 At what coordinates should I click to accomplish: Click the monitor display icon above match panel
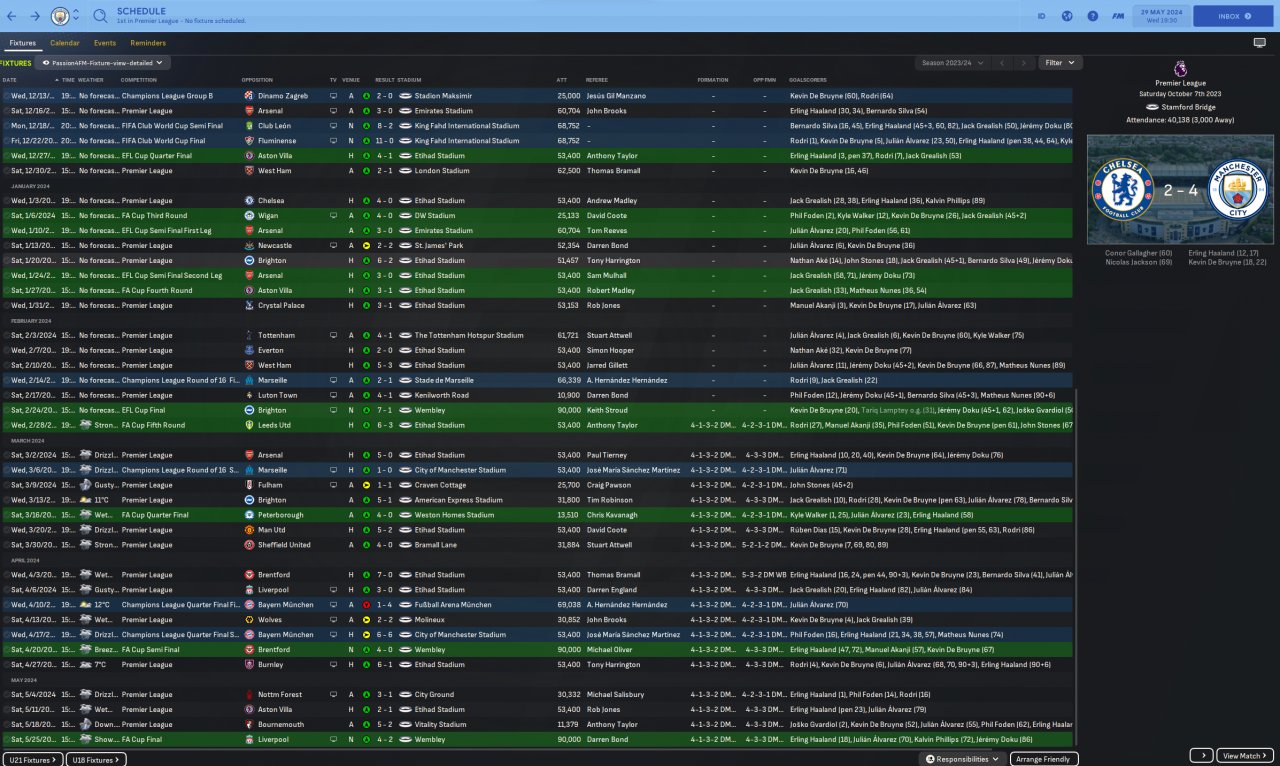(1259, 43)
